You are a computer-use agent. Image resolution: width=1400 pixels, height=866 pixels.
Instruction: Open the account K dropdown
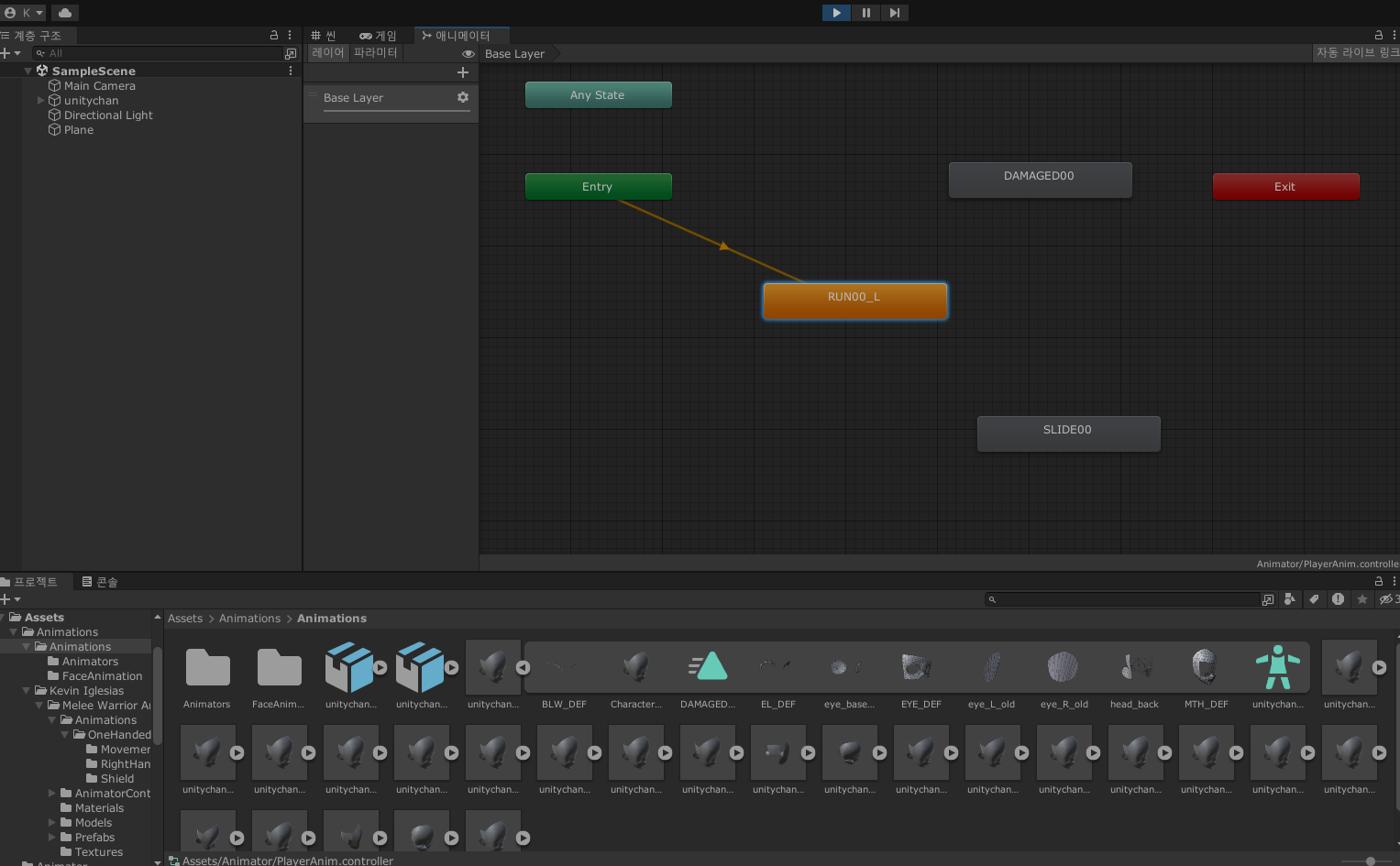[24, 13]
